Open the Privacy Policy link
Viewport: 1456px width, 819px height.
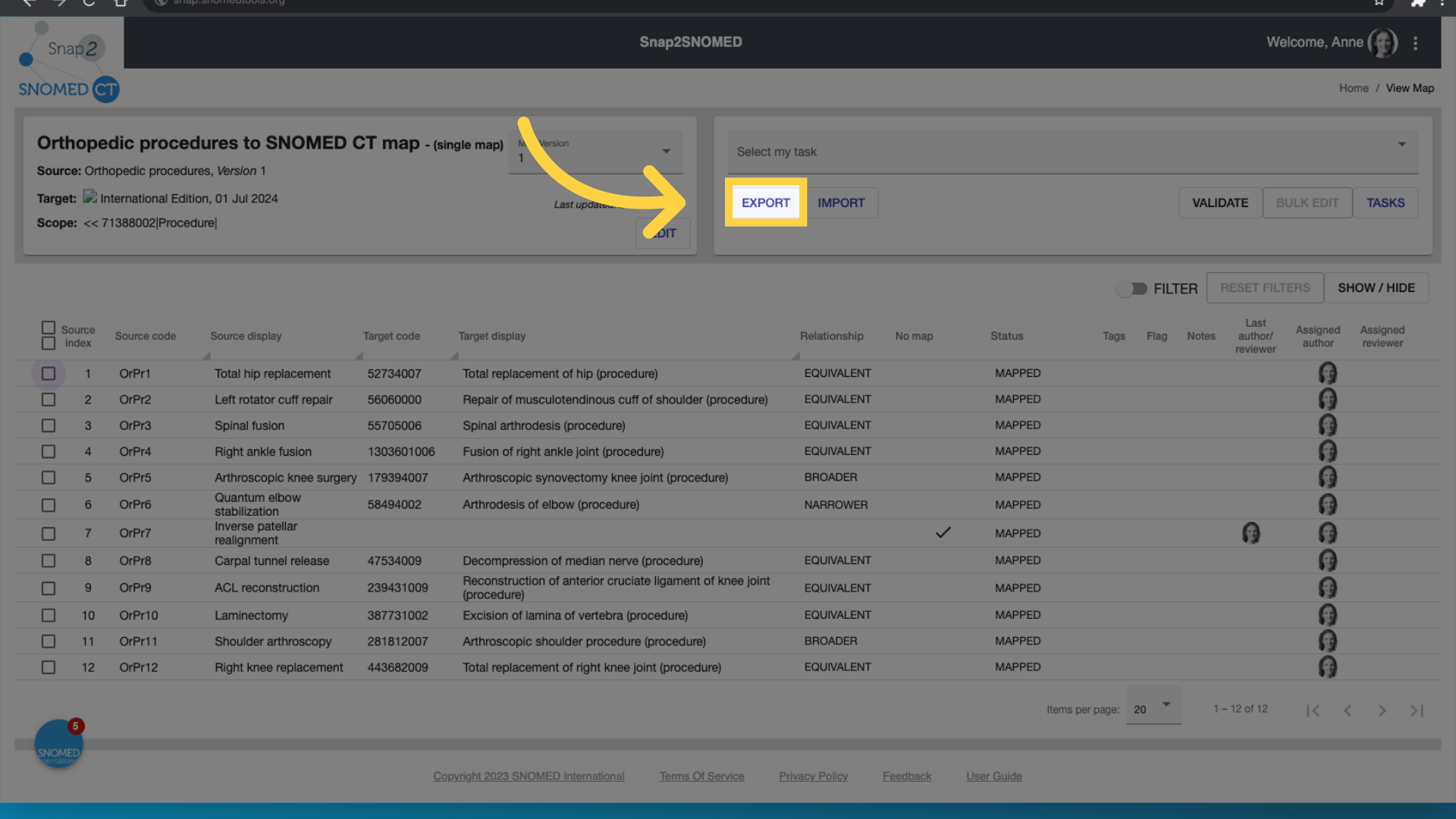tap(813, 777)
